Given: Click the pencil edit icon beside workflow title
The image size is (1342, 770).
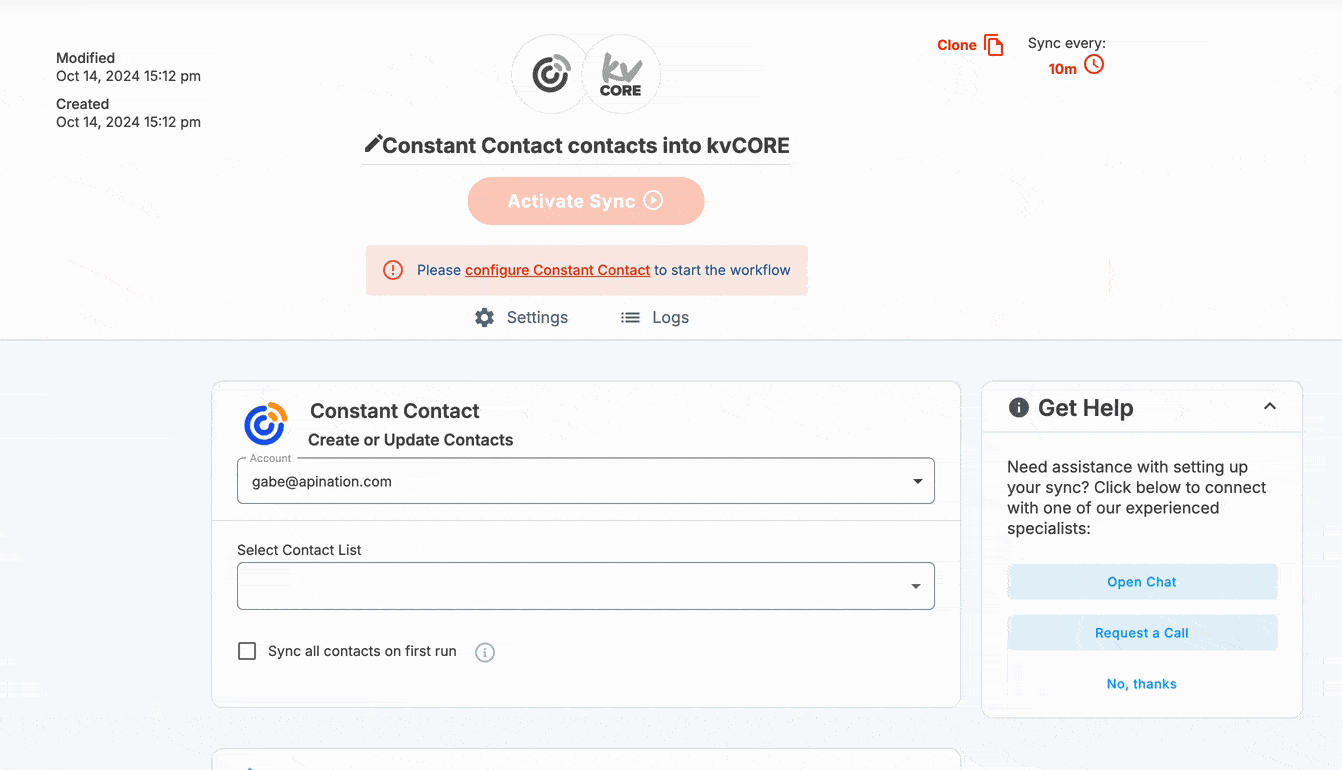Looking at the screenshot, I should tap(373, 144).
